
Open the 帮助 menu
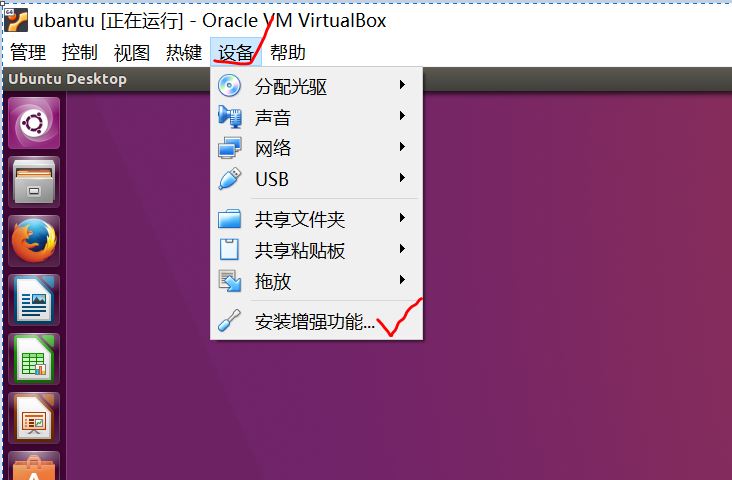tap(288, 52)
